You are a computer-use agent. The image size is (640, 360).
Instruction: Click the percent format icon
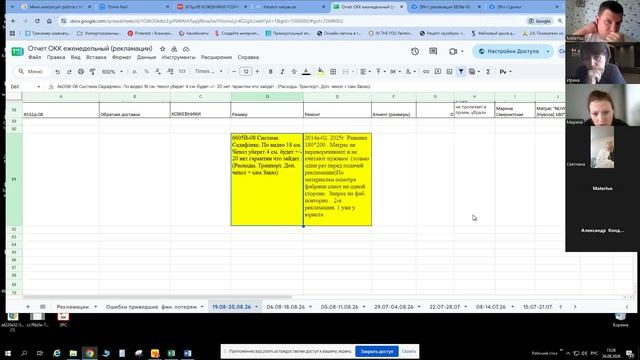[x=146, y=71]
